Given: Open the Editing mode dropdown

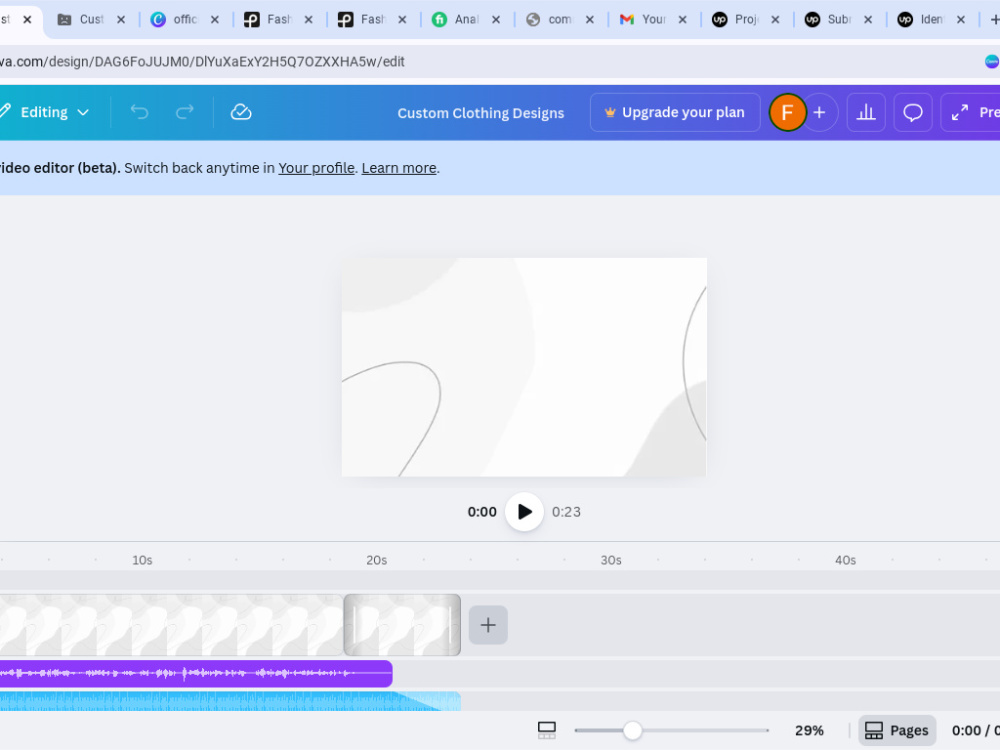Looking at the screenshot, I should coord(45,112).
